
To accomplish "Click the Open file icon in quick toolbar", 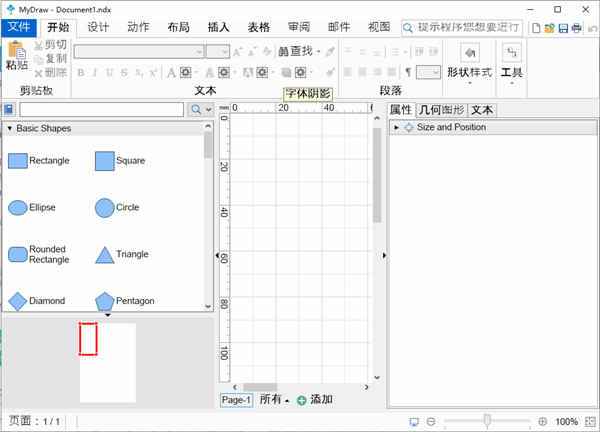I will click(x=549, y=28).
